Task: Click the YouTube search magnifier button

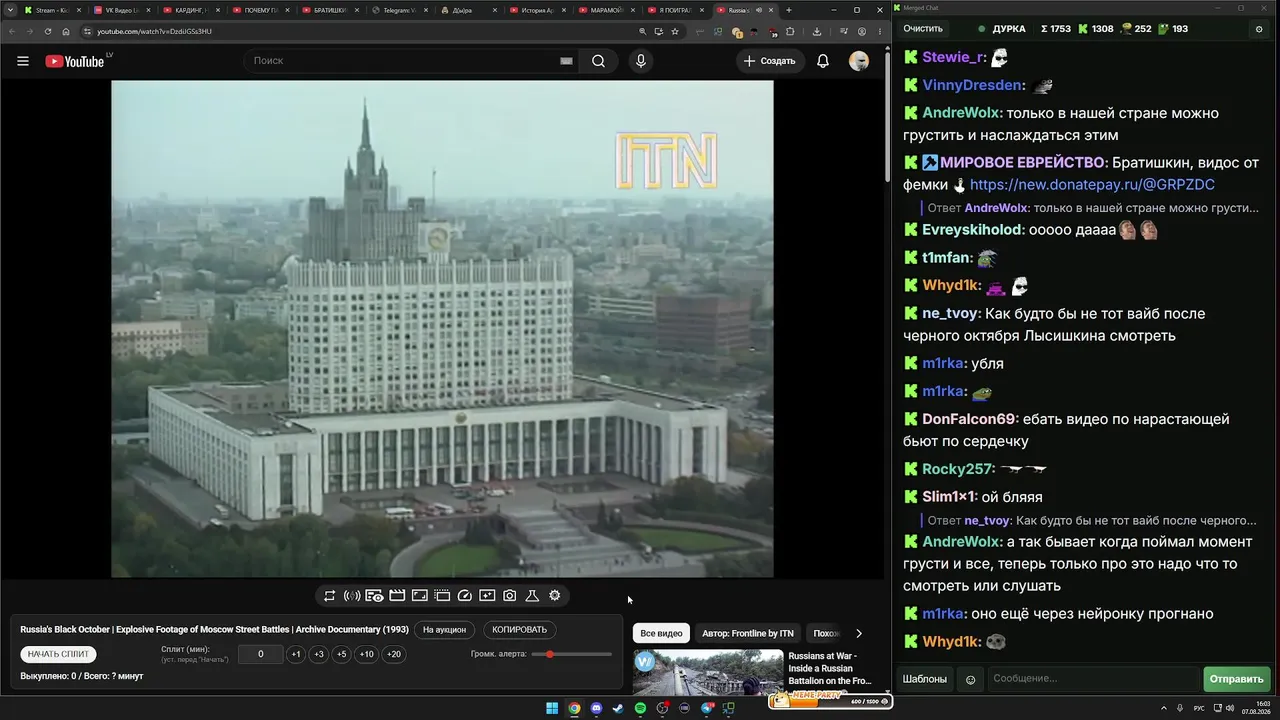Action: coord(598,61)
